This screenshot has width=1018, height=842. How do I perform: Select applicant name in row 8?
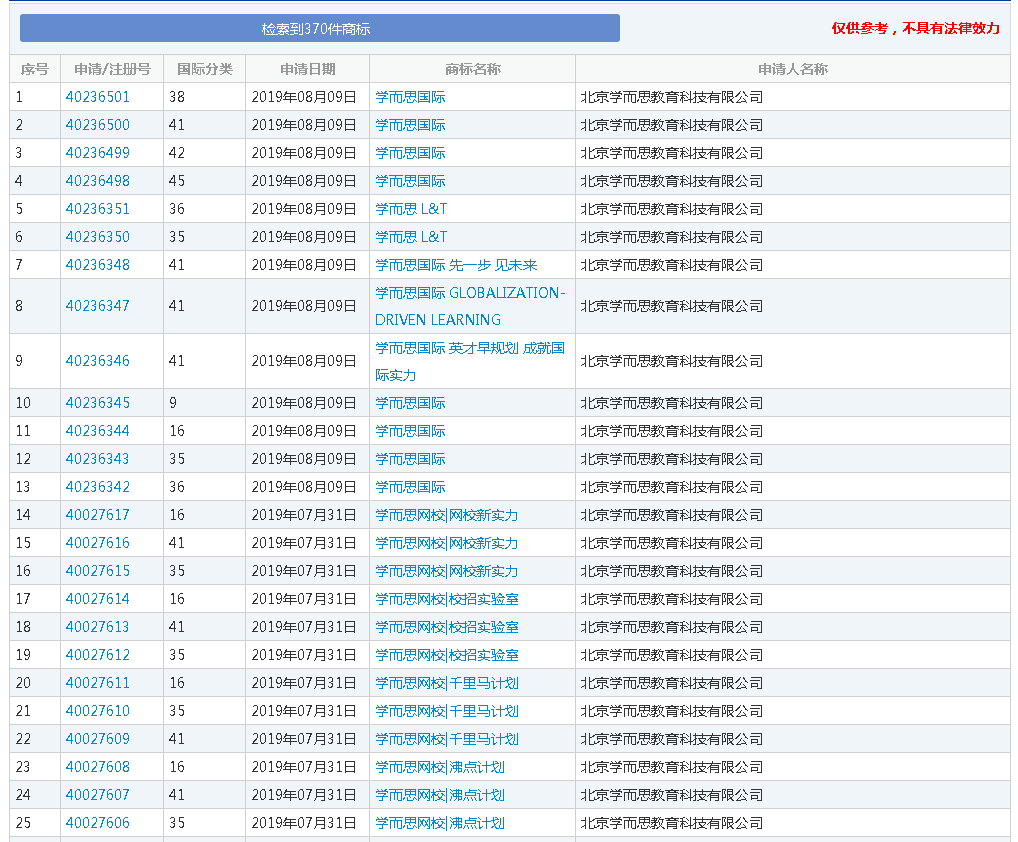point(671,306)
